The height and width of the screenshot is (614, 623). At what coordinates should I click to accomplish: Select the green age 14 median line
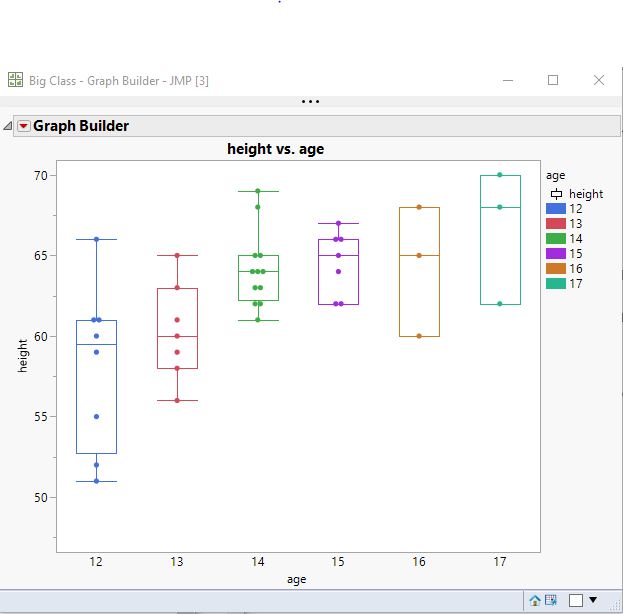[x=258, y=271]
